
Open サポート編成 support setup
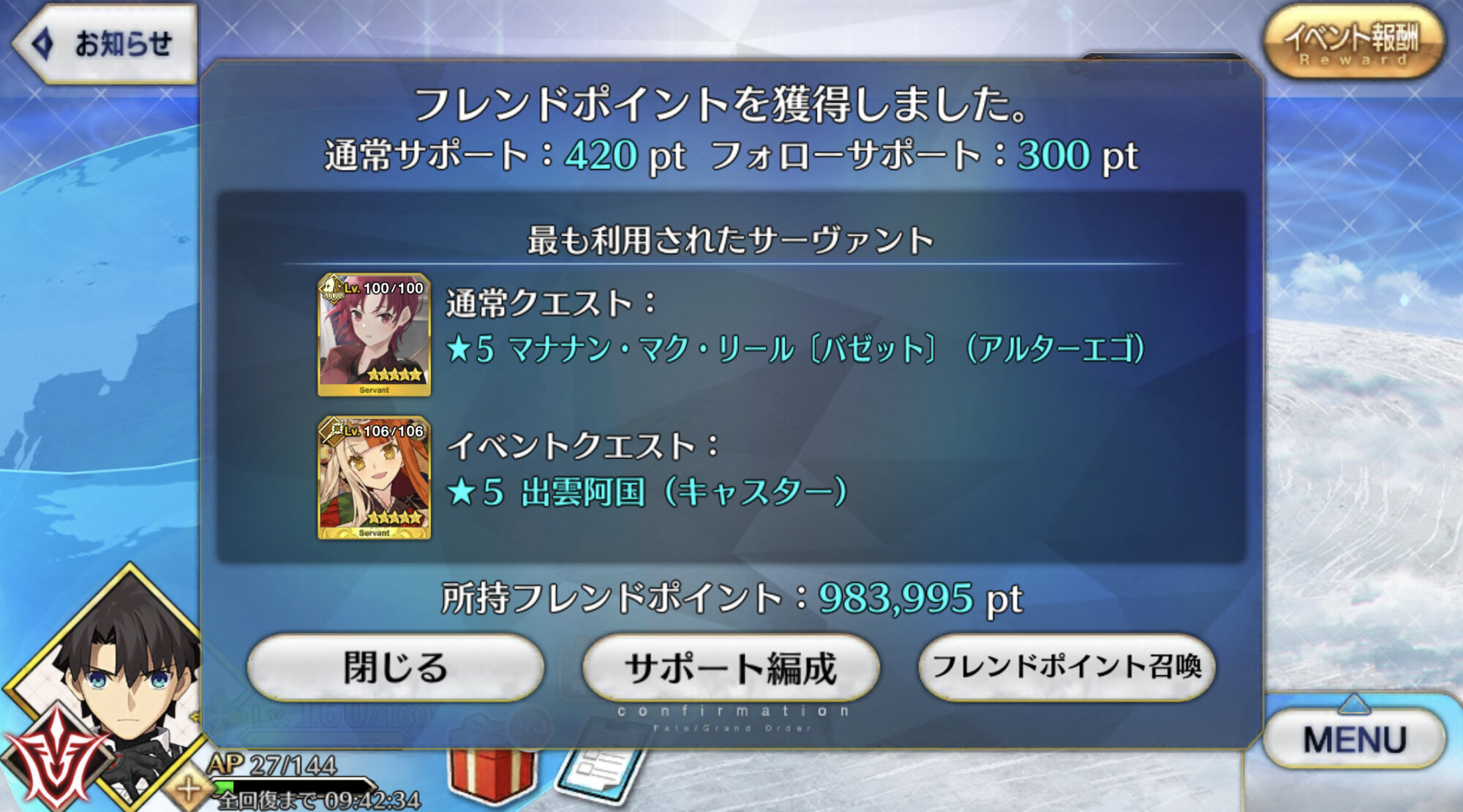731,667
